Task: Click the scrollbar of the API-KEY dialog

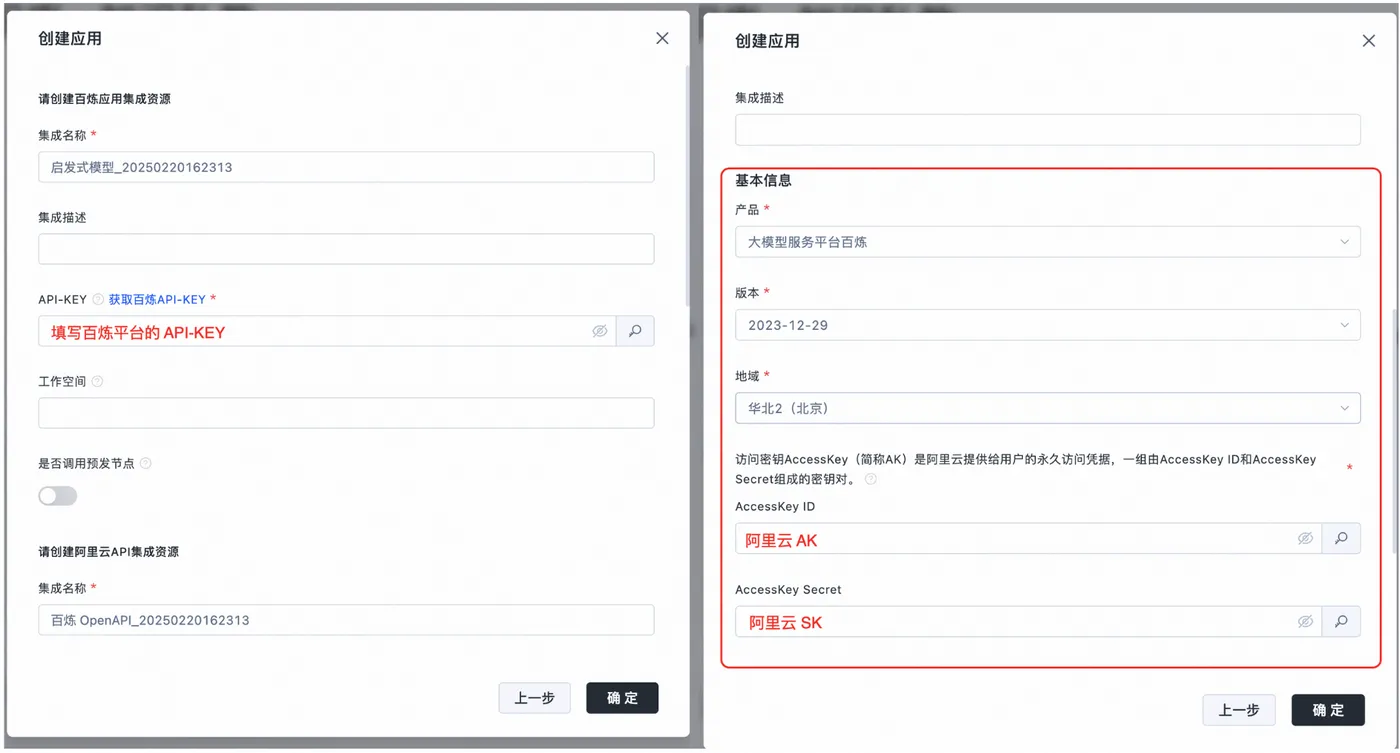Action: [686, 185]
